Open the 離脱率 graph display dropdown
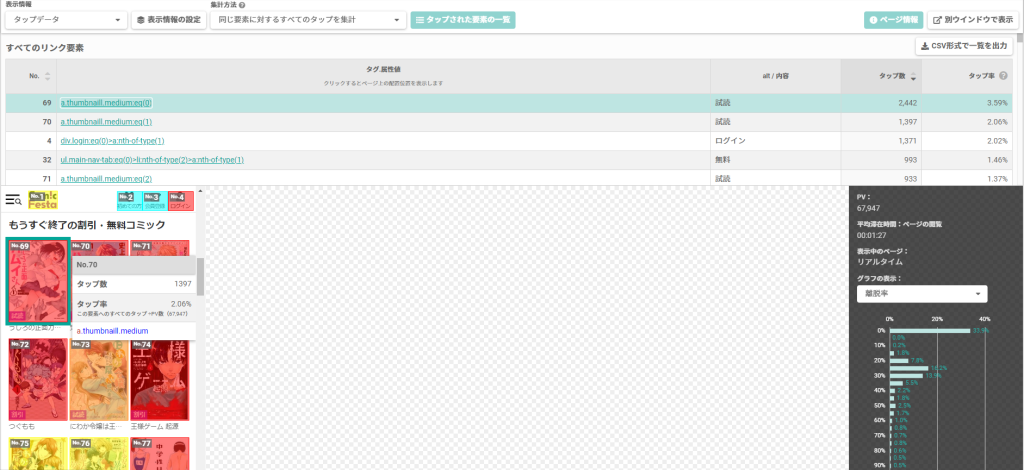The height and width of the screenshot is (470, 1024). coord(922,294)
